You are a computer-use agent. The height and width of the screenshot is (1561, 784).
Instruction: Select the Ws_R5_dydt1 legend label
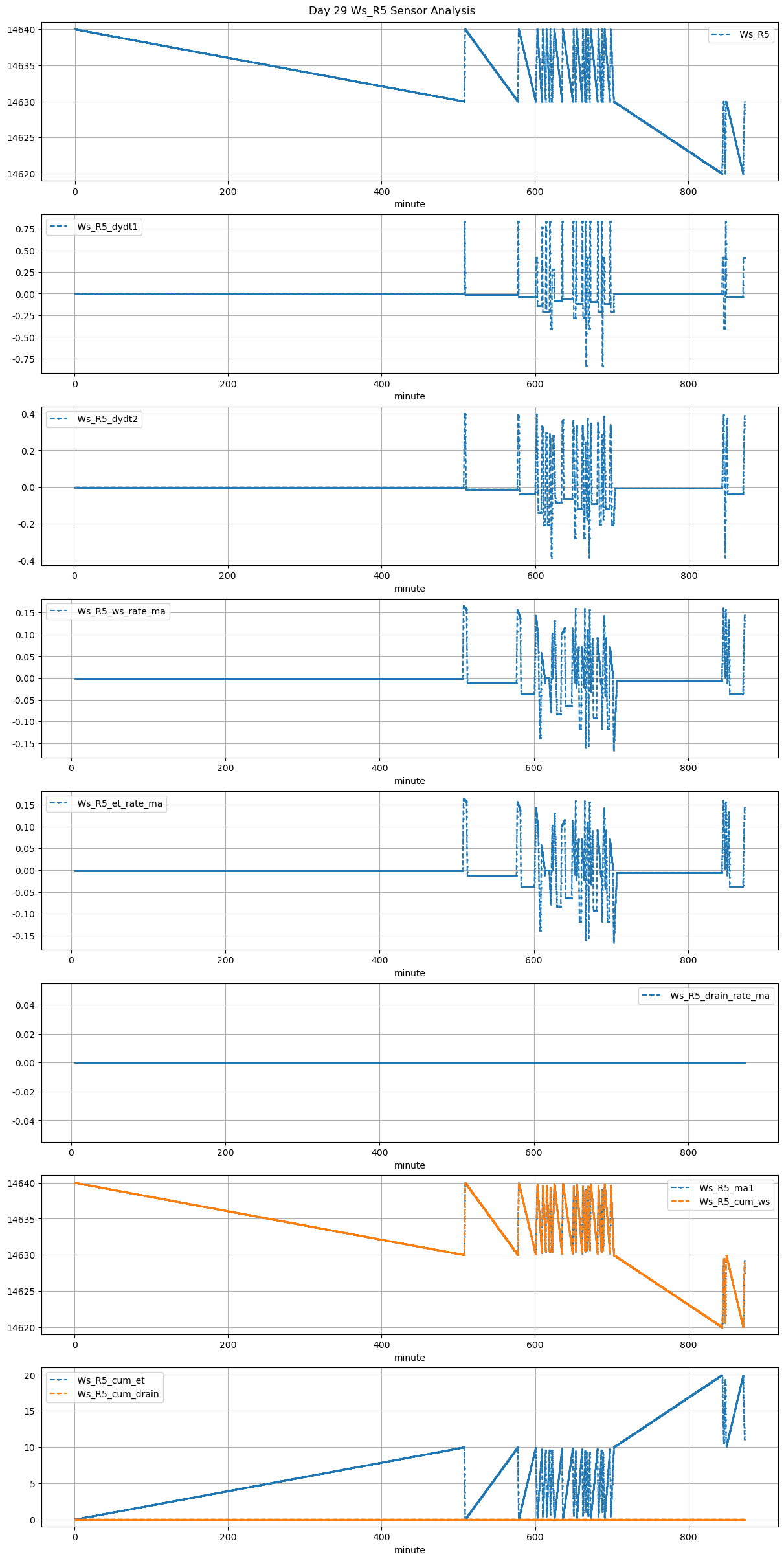click(x=107, y=227)
